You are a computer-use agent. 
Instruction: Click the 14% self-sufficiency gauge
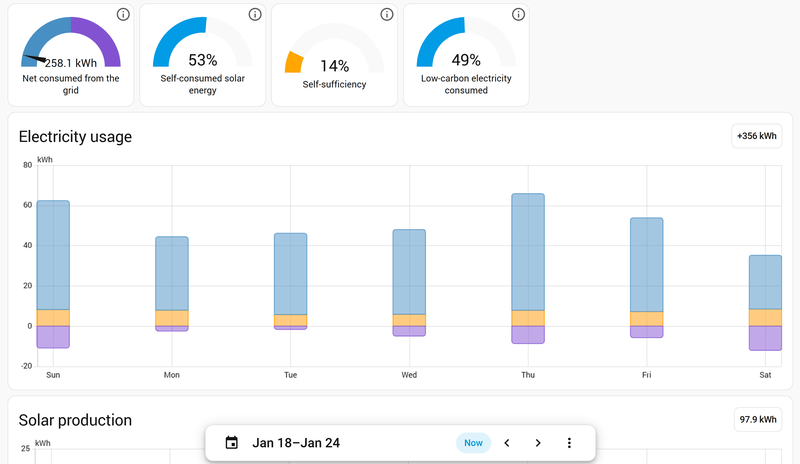click(x=334, y=48)
